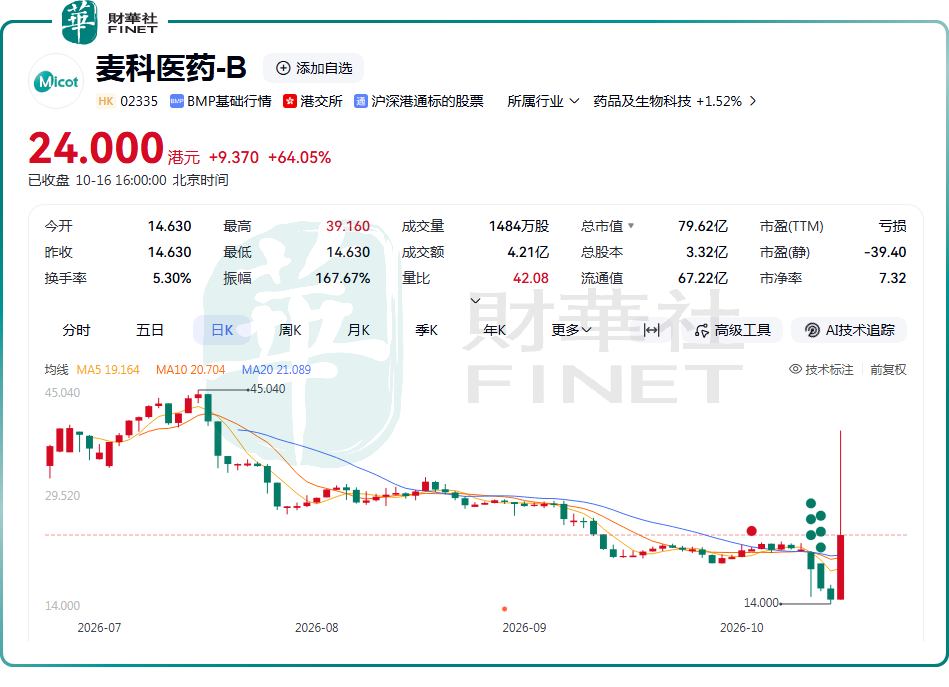Click MA10 20.704 indicator label
The height and width of the screenshot is (687, 949).
point(191,369)
